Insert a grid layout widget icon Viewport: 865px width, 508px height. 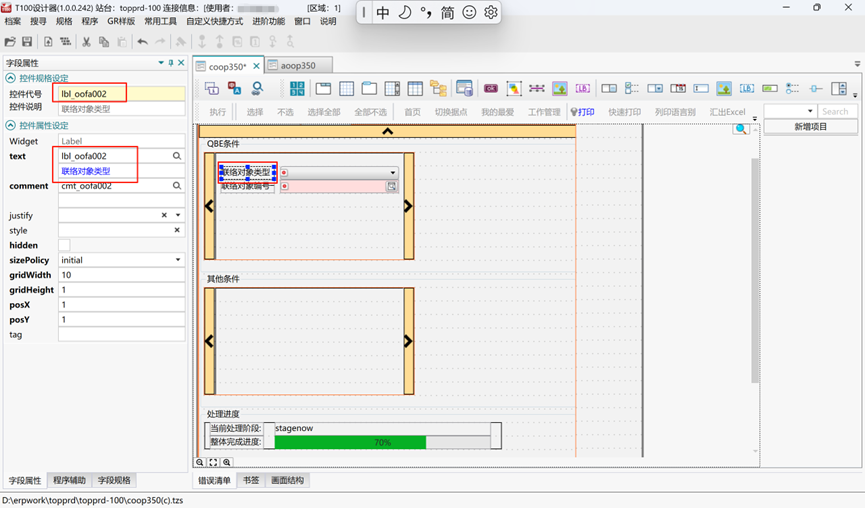(346, 88)
